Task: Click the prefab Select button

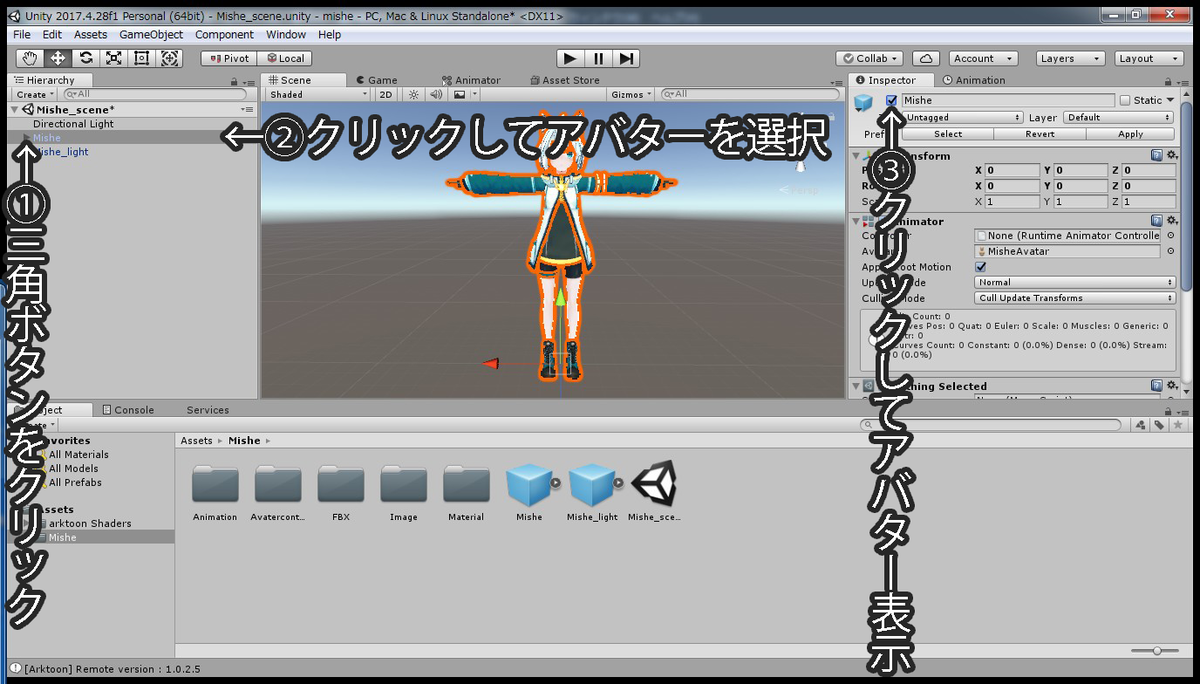Action: [947, 133]
